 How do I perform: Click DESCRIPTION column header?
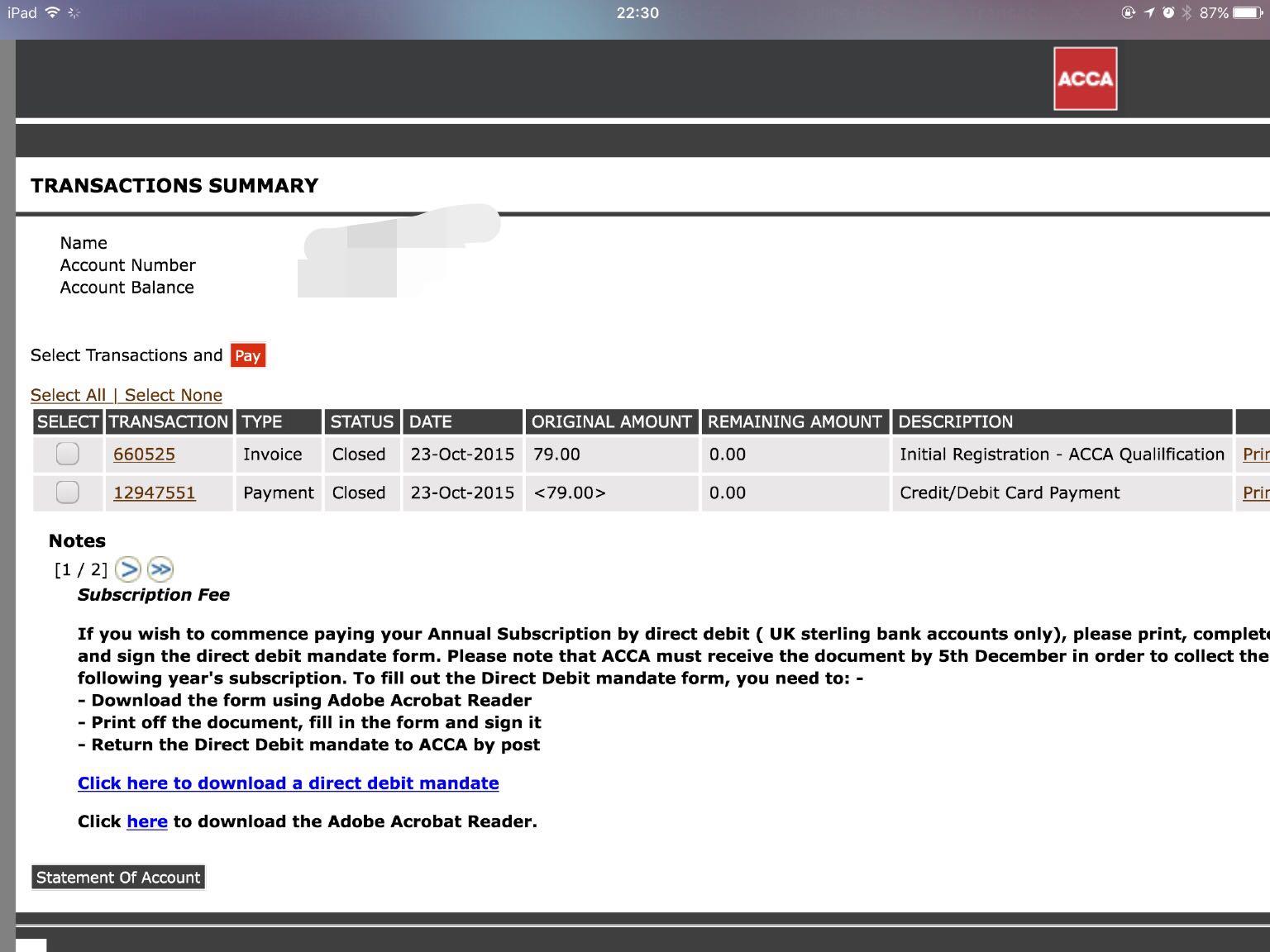tap(1062, 421)
